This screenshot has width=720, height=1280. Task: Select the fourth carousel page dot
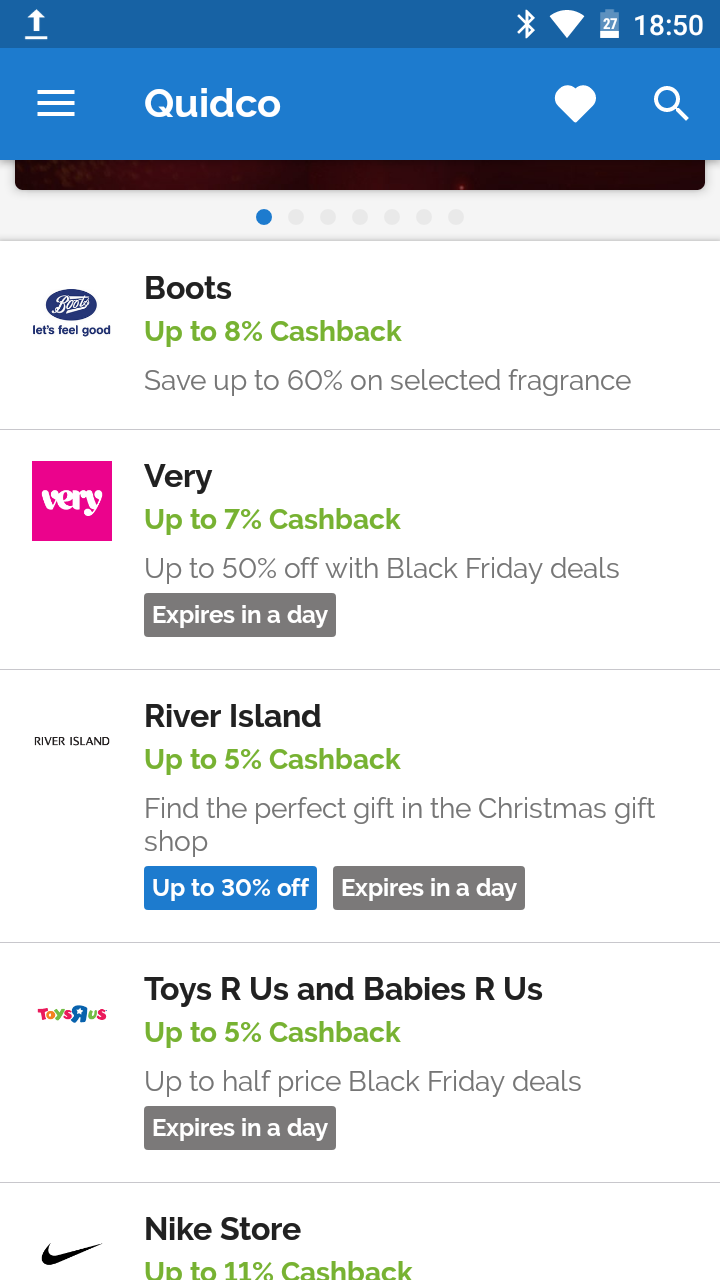pyautogui.click(x=360, y=217)
